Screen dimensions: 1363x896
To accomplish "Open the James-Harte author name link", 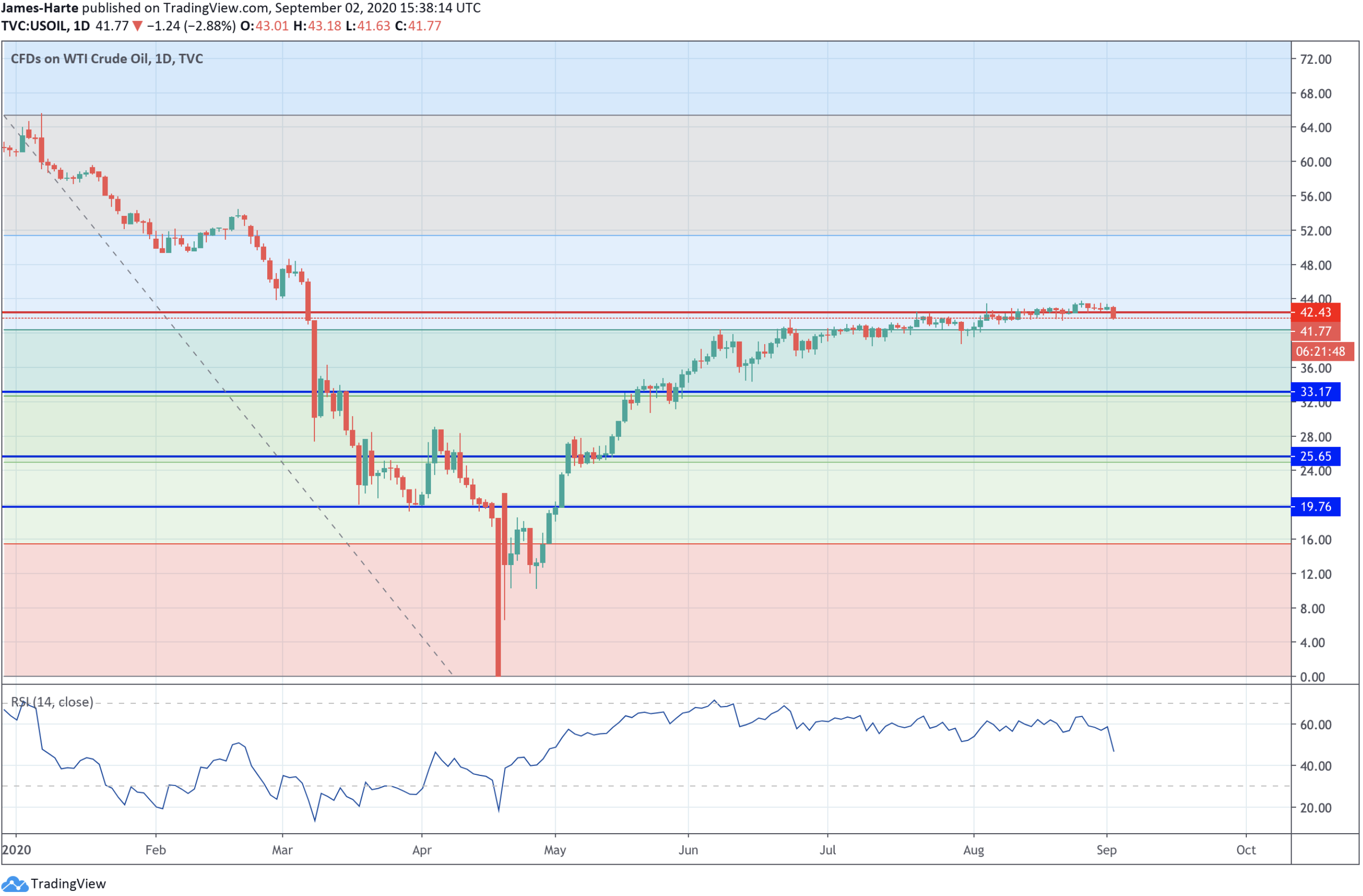I will coord(40,8).
